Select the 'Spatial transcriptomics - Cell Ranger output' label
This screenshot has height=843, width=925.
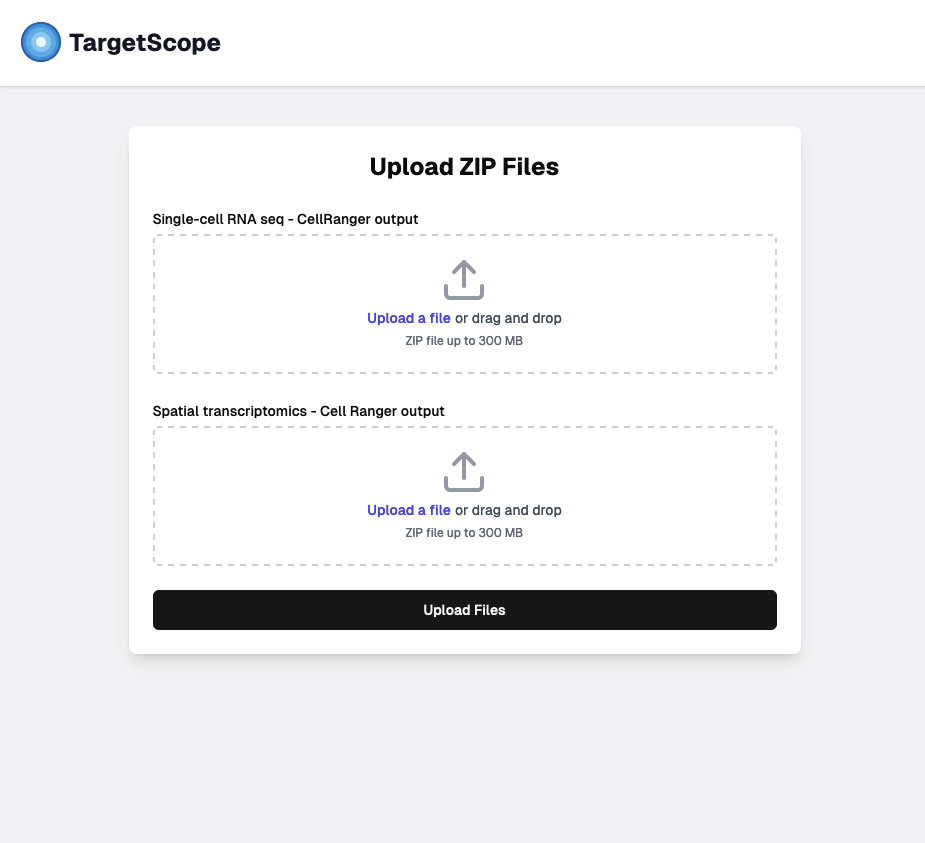(x=297, y=411)
